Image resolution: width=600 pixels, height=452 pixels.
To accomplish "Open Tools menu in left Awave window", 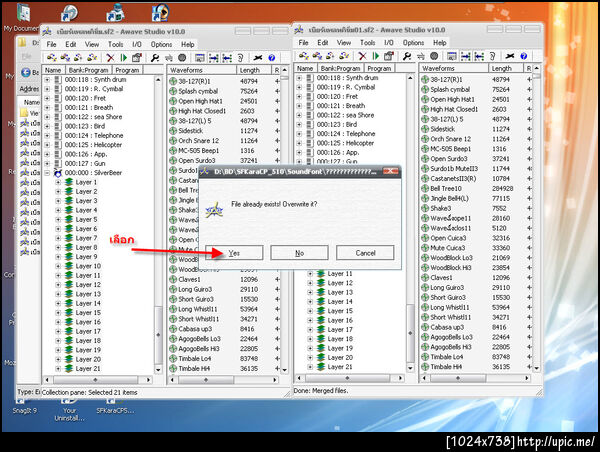I will pos(115,44).
